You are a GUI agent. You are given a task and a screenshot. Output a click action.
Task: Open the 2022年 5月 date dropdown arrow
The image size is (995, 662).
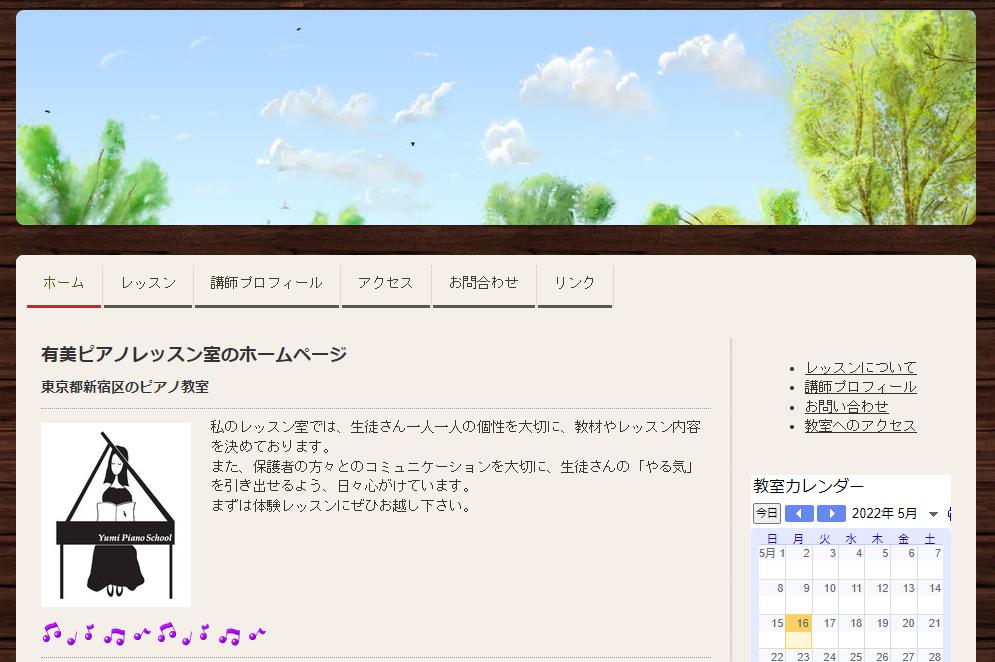(933, 514)
